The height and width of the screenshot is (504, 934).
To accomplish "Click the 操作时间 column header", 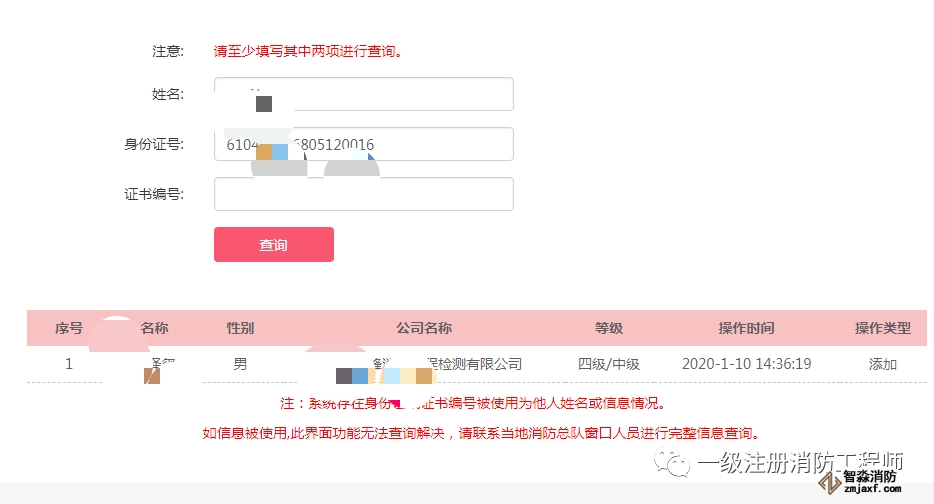I will [x=746, y=328].
